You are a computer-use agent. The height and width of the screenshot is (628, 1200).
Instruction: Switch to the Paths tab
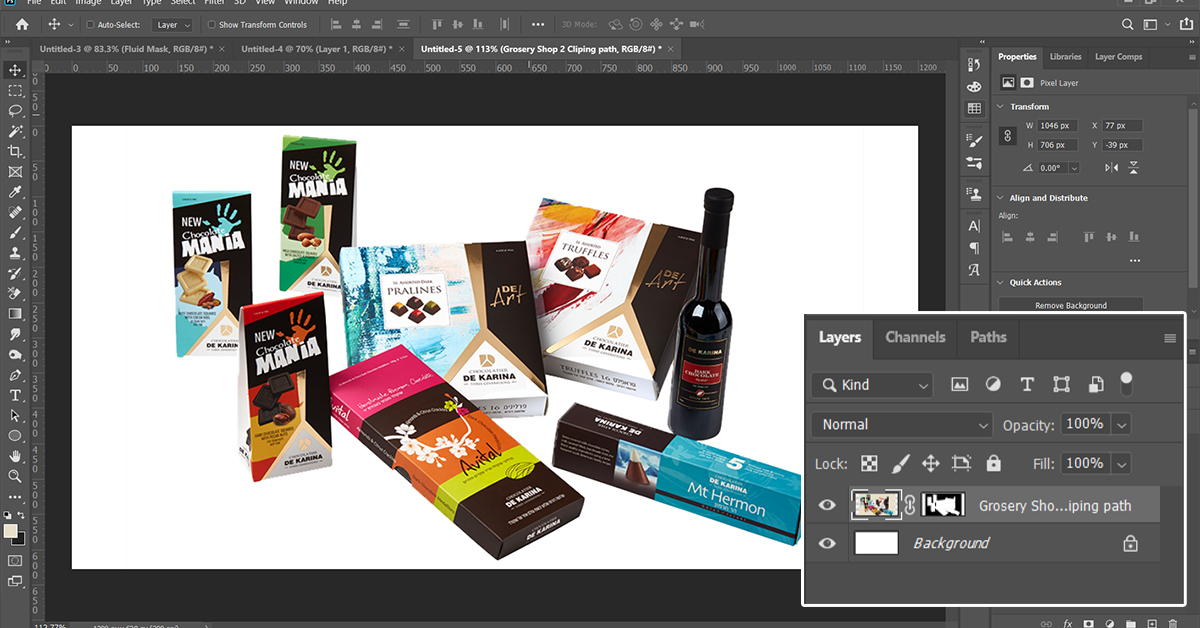[988, 337]
